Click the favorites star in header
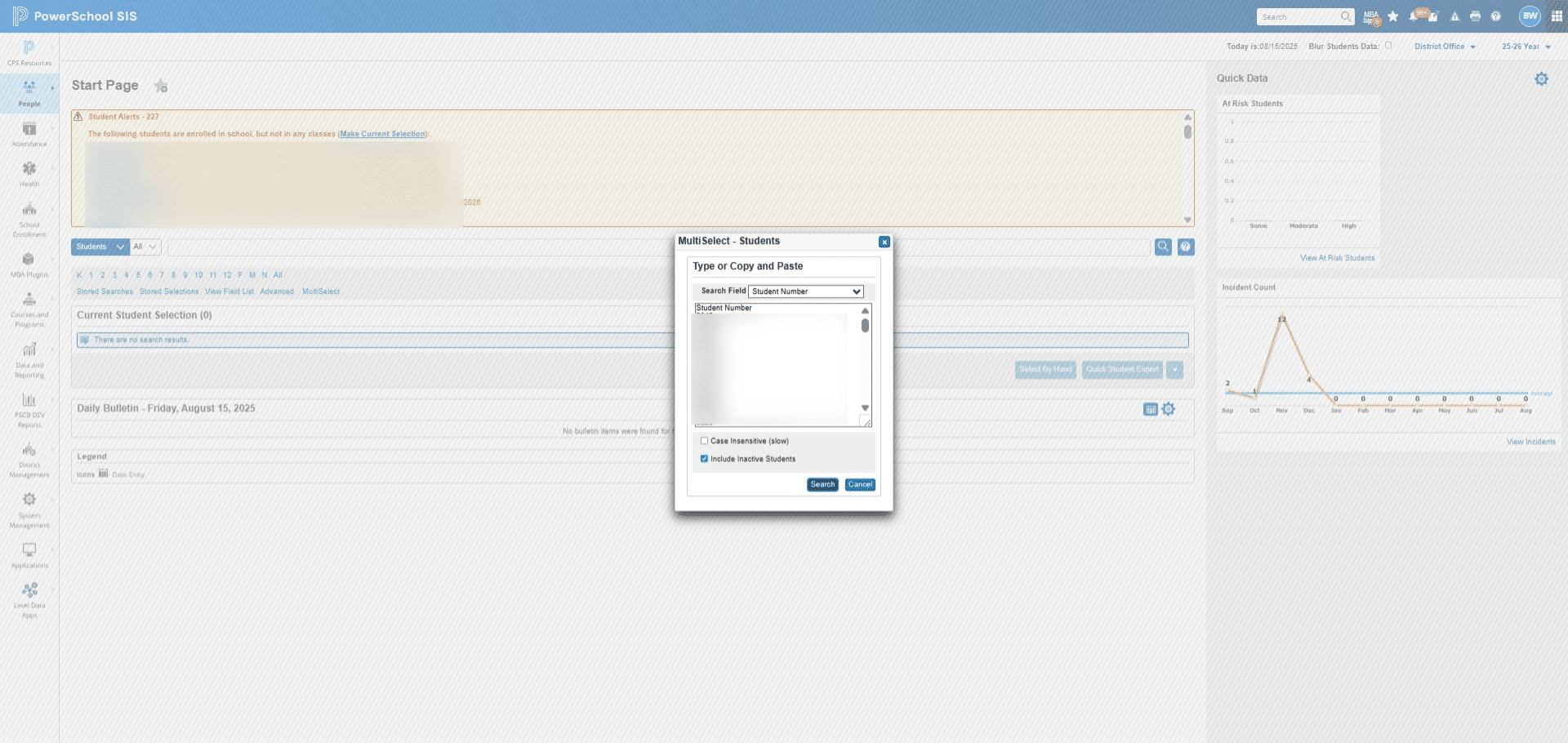This screenshot has height=743, width=1568. pyautogui.click(x=1393, y=16)
